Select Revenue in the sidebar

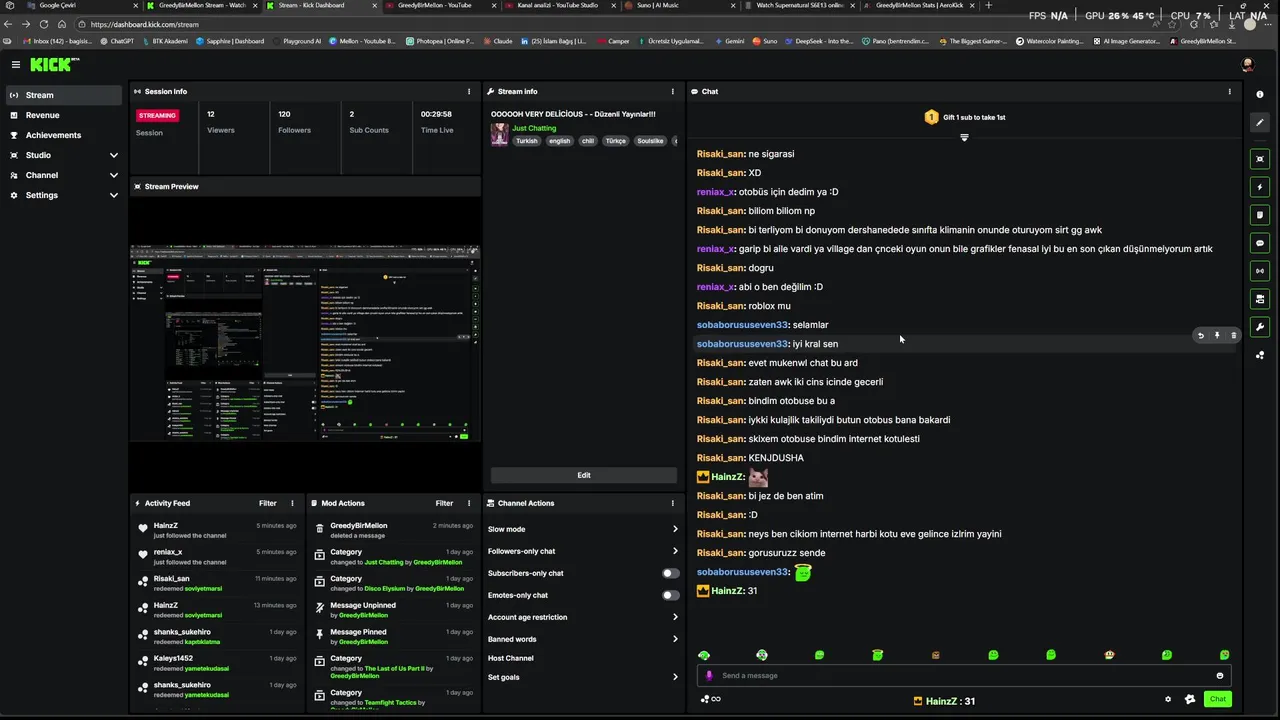[x=64, y=115]
